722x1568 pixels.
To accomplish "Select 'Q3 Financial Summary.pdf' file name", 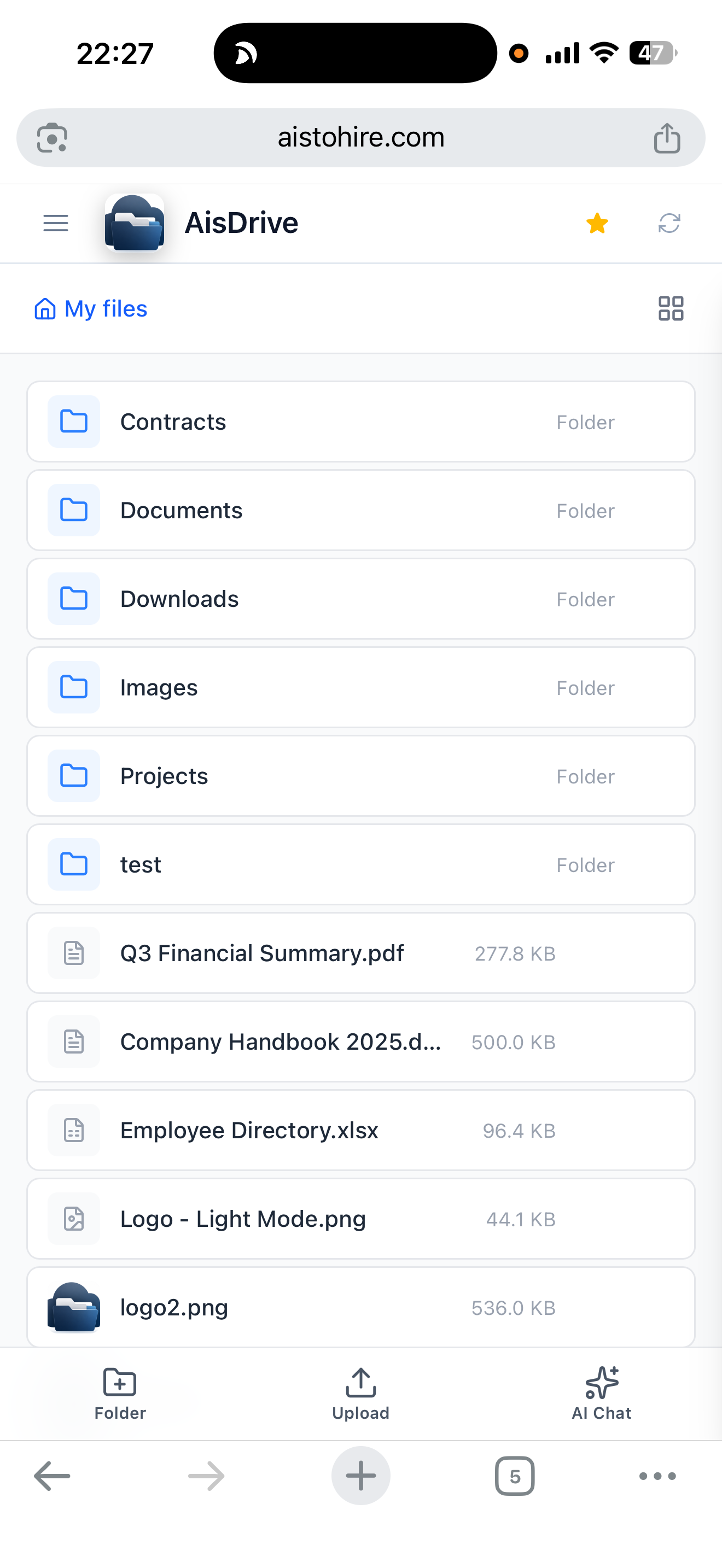I will point(262,953).
